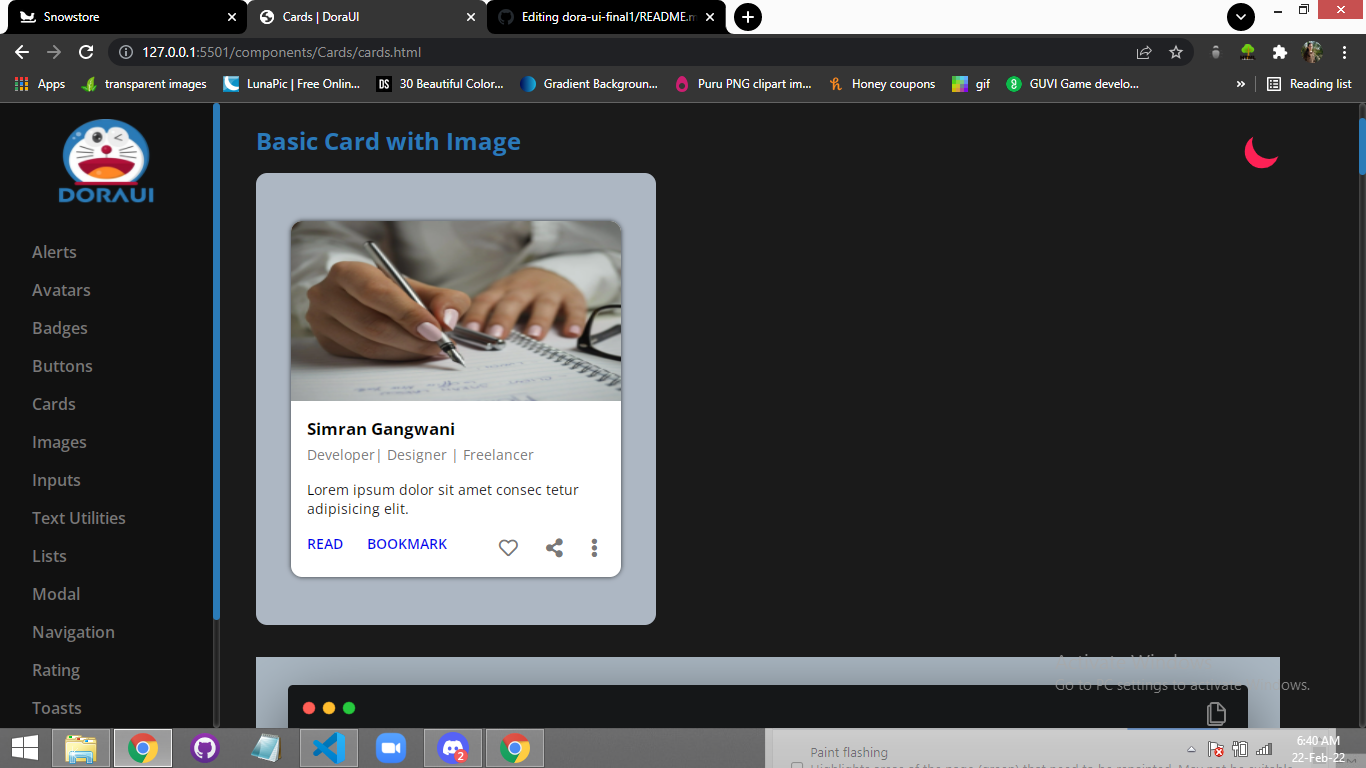Click the sidebar blue scrollbar

tap(216, 362)
